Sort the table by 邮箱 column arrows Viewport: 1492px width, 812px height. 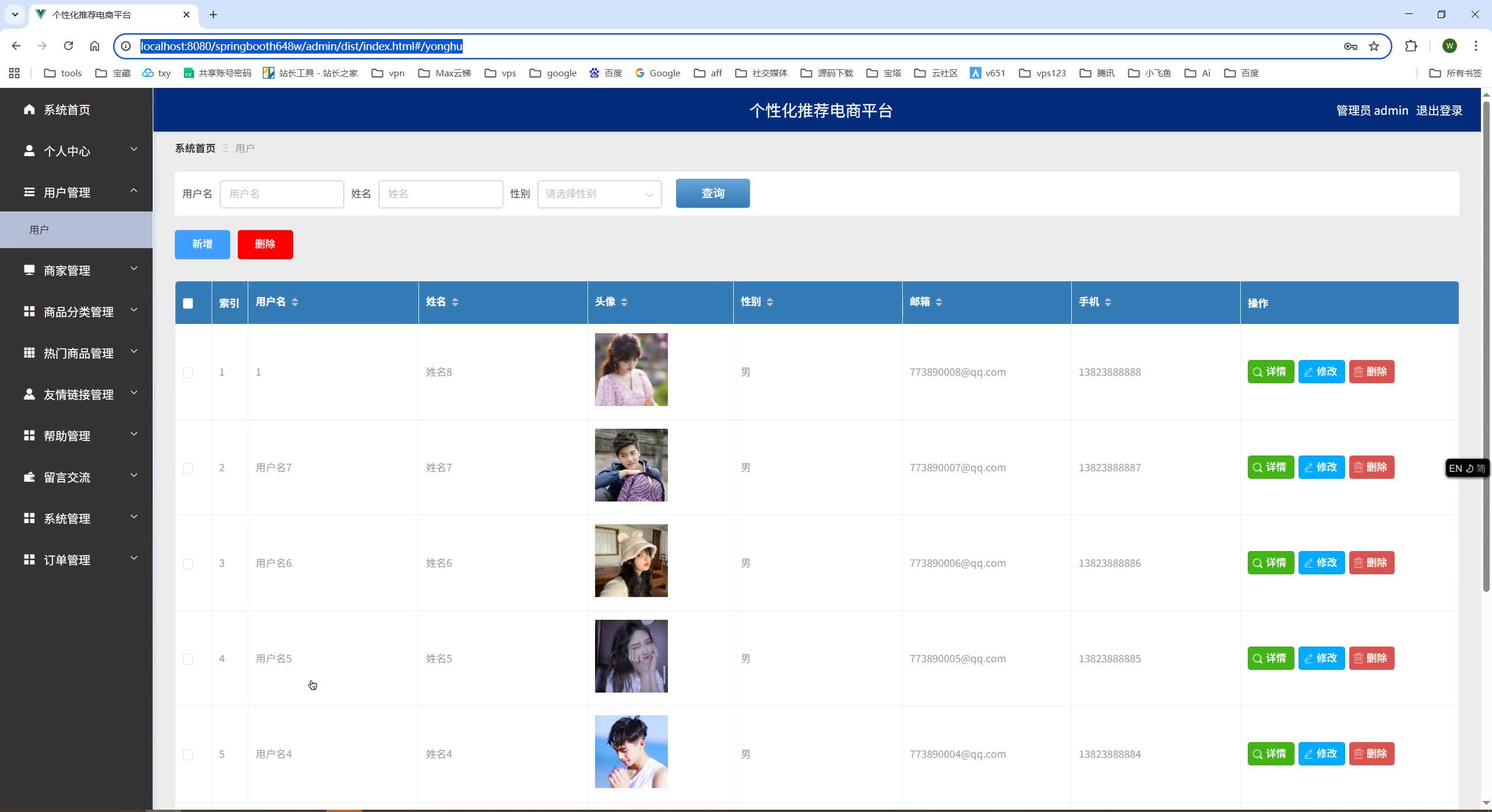click(x=938, y=302)
